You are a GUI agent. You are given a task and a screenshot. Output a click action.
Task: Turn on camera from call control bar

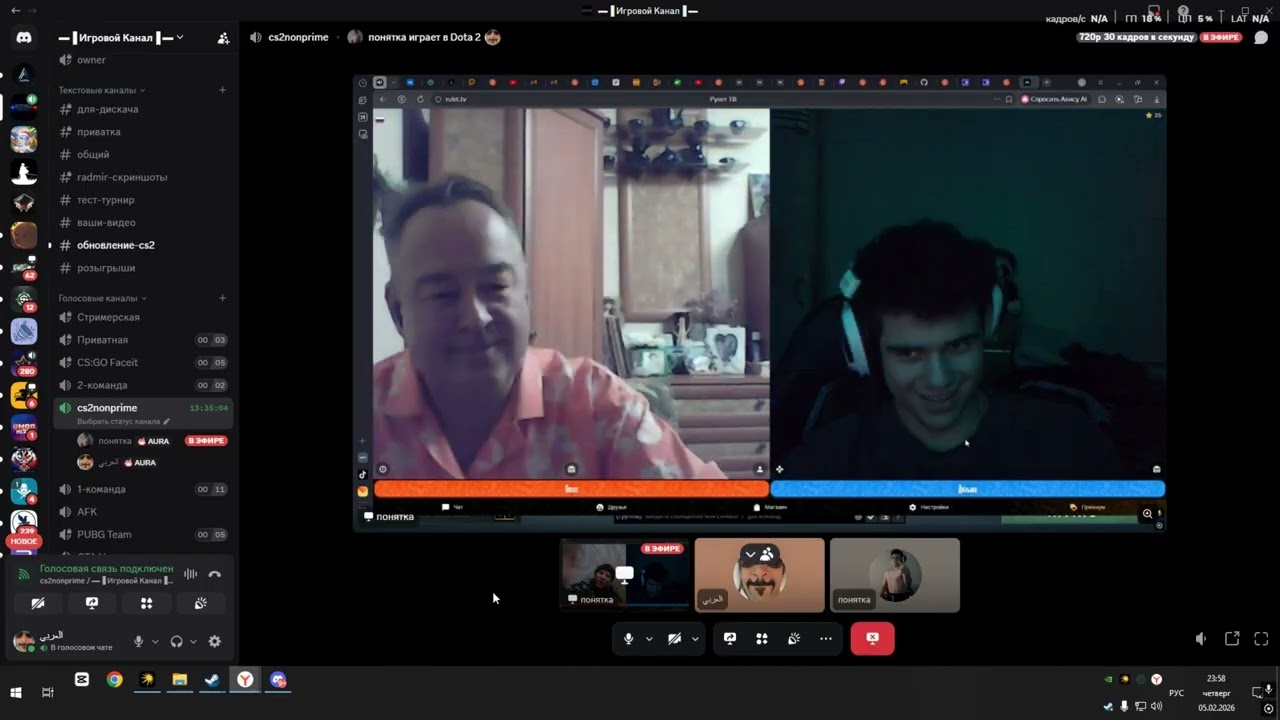(674, 639)
